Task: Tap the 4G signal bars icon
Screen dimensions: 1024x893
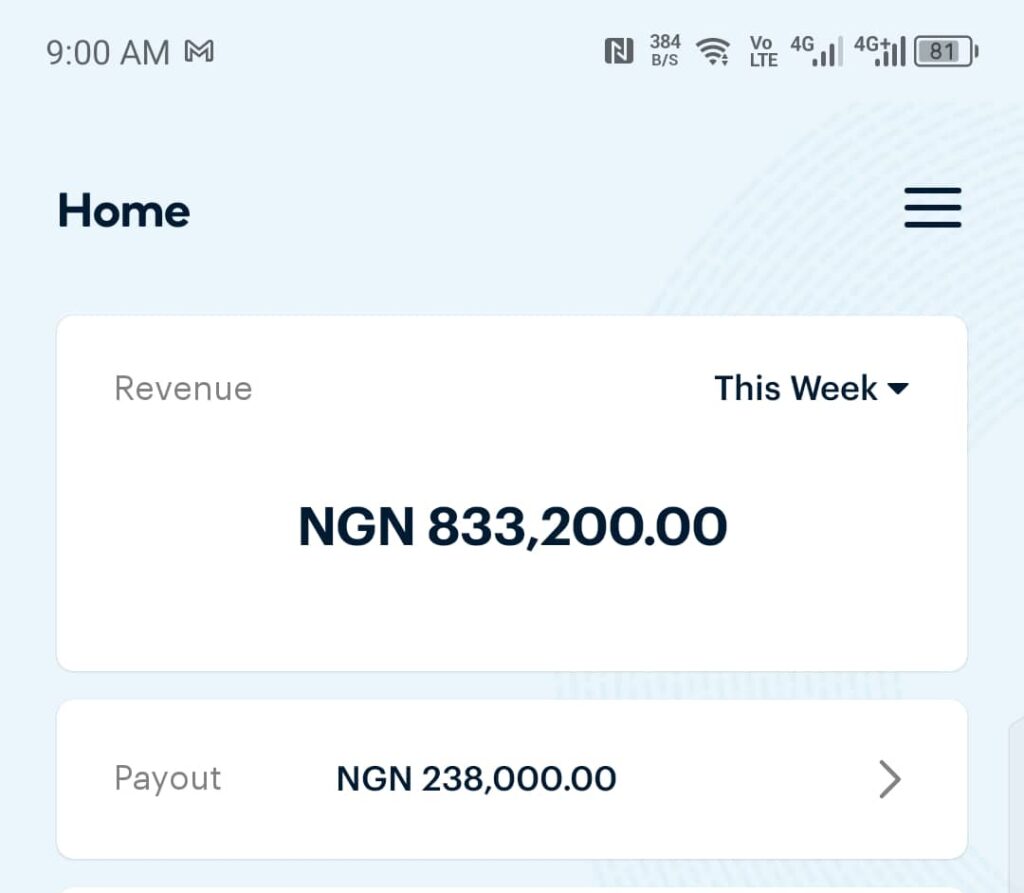Action: tap(816, 51)
